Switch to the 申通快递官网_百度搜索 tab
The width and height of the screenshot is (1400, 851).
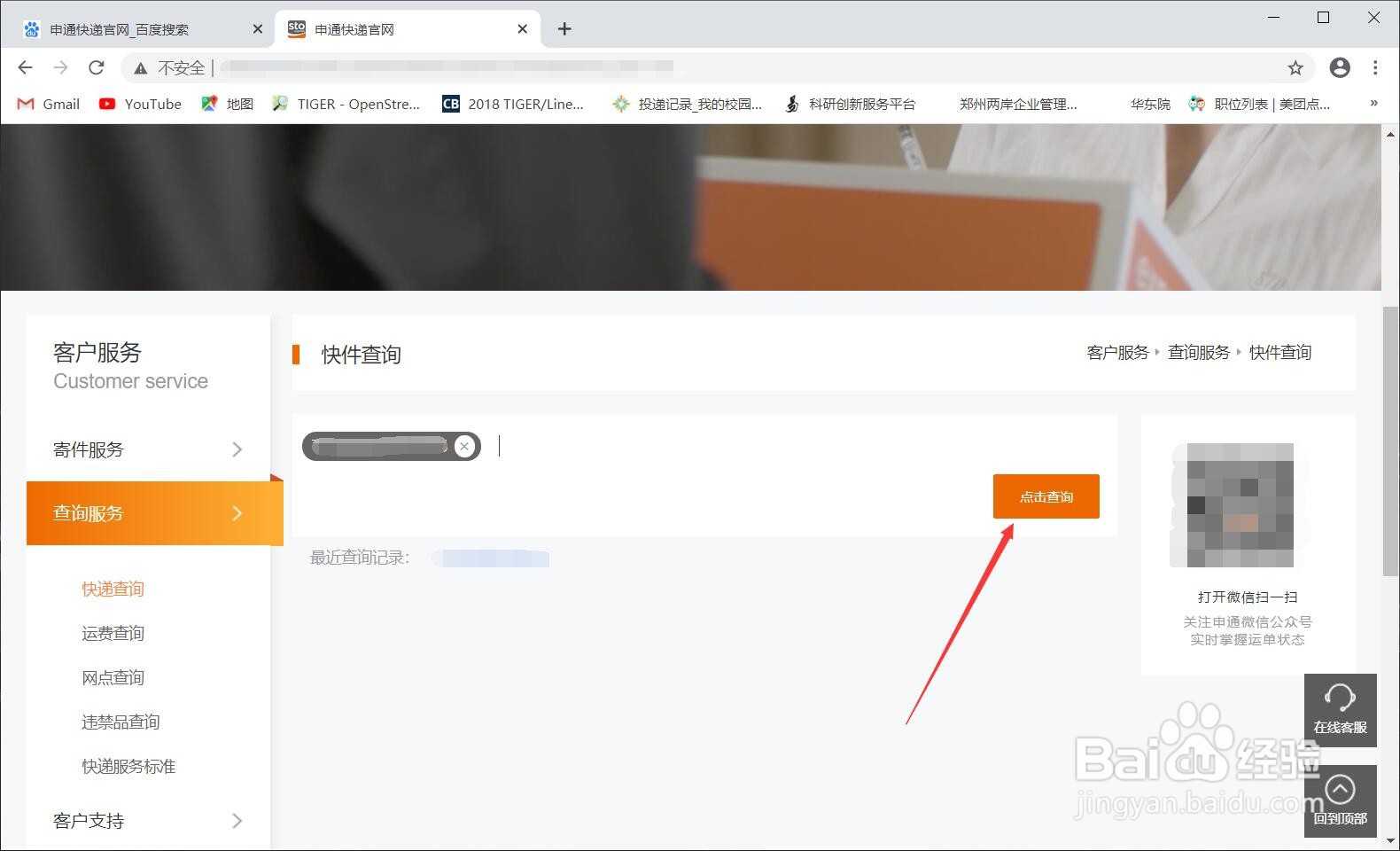(x=142, y=29)
